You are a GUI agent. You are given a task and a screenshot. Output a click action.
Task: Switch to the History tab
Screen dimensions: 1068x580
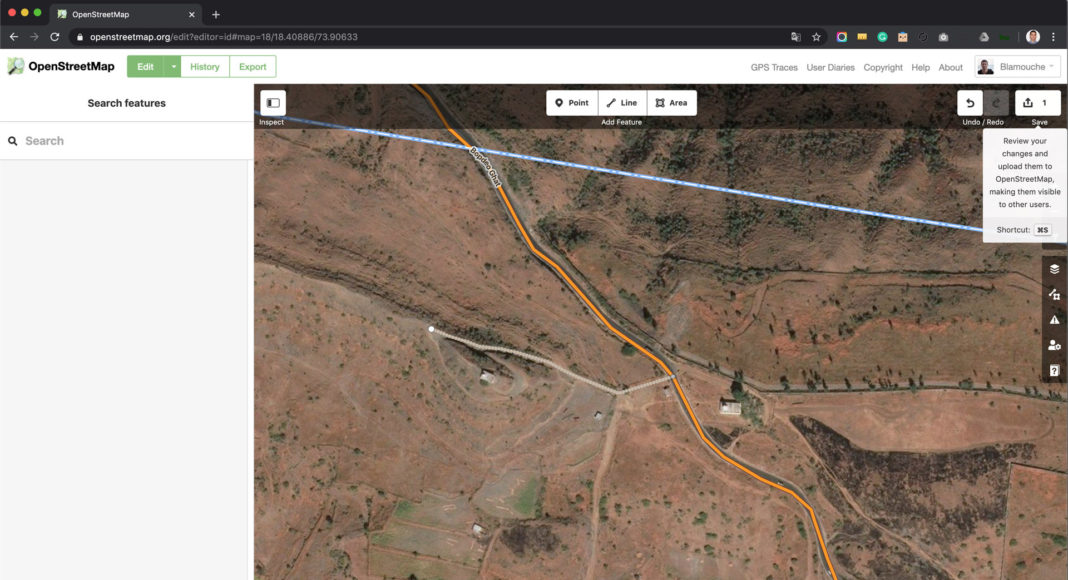pos(205,67)
